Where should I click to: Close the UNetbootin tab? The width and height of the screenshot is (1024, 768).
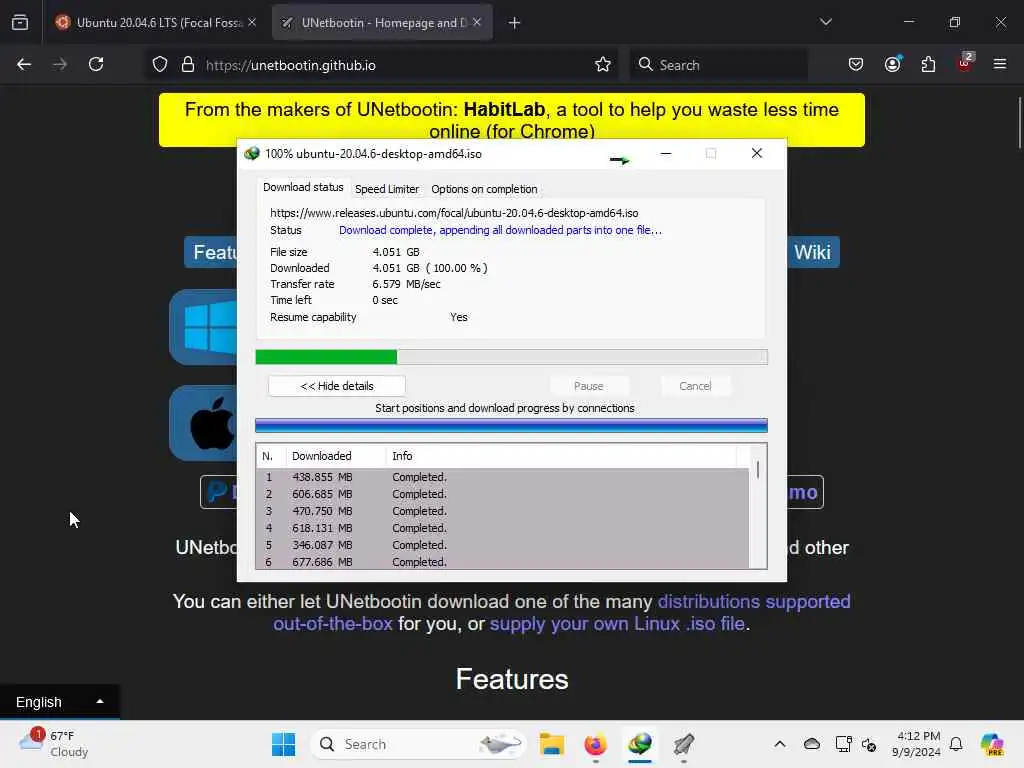(x=477, y=22)
